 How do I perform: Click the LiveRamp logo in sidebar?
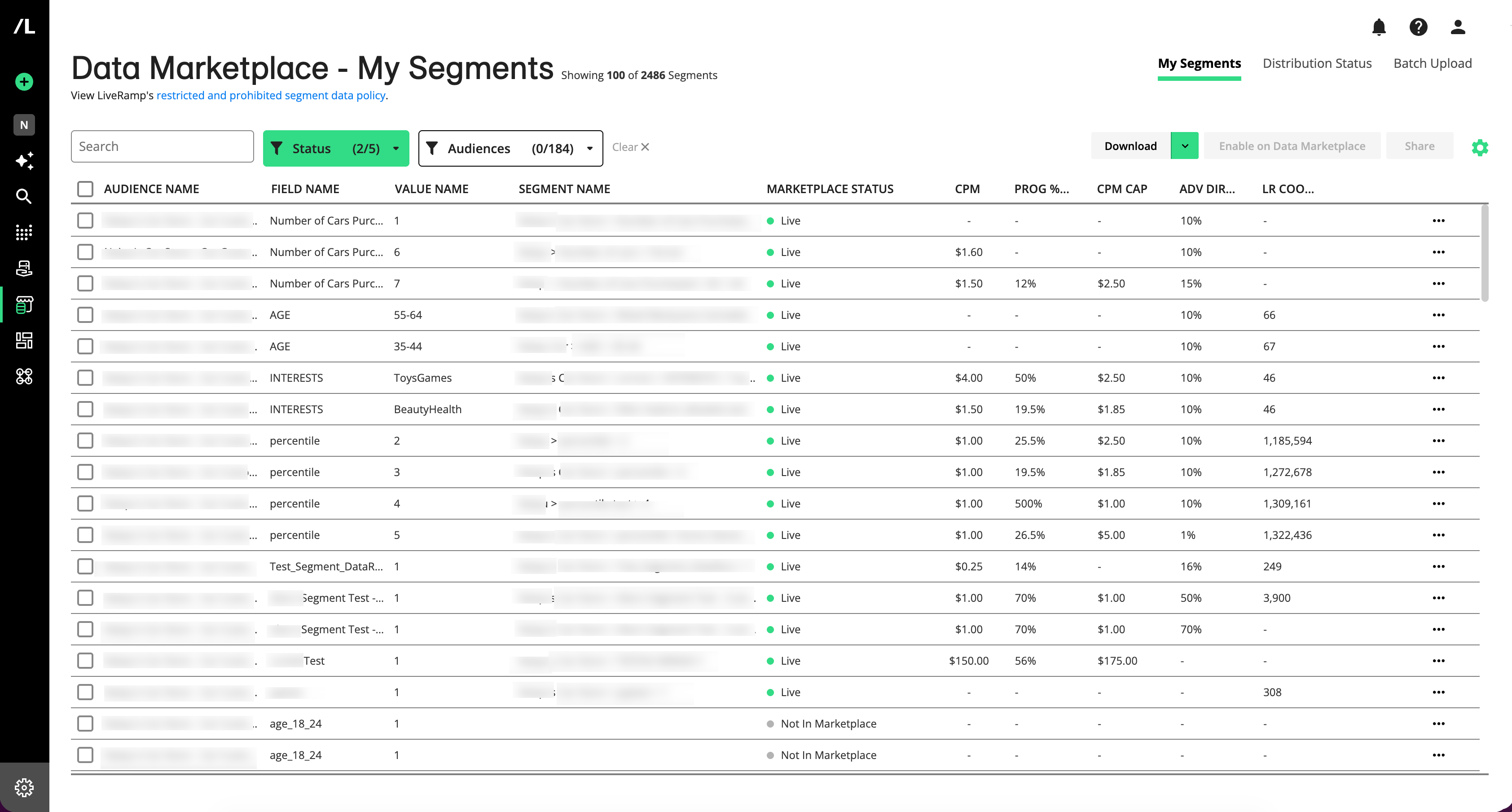[x=24, y=26]
